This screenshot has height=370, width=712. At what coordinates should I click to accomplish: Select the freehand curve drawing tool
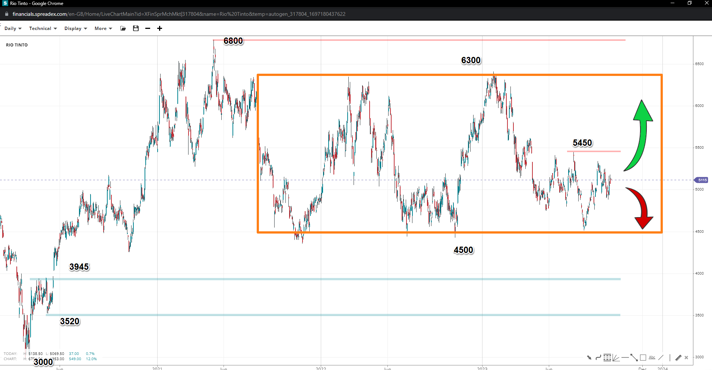[x=598, y=357]
